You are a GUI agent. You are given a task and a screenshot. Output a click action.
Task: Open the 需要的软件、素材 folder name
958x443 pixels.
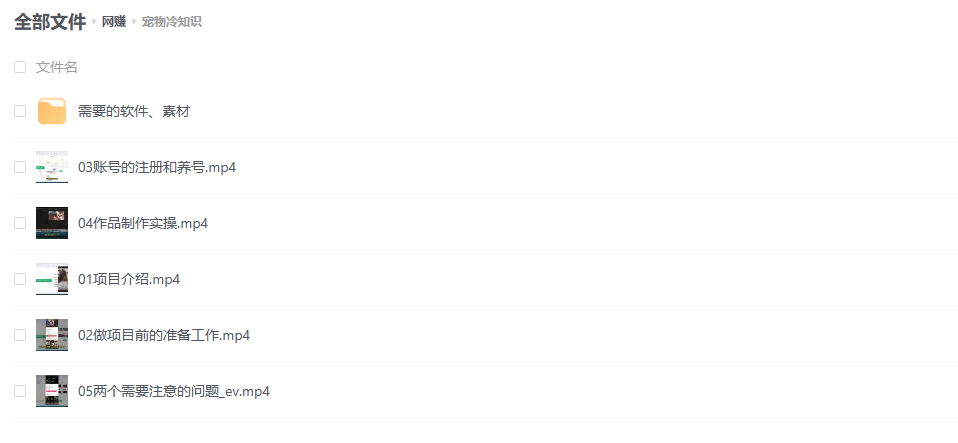coord(134,111)
